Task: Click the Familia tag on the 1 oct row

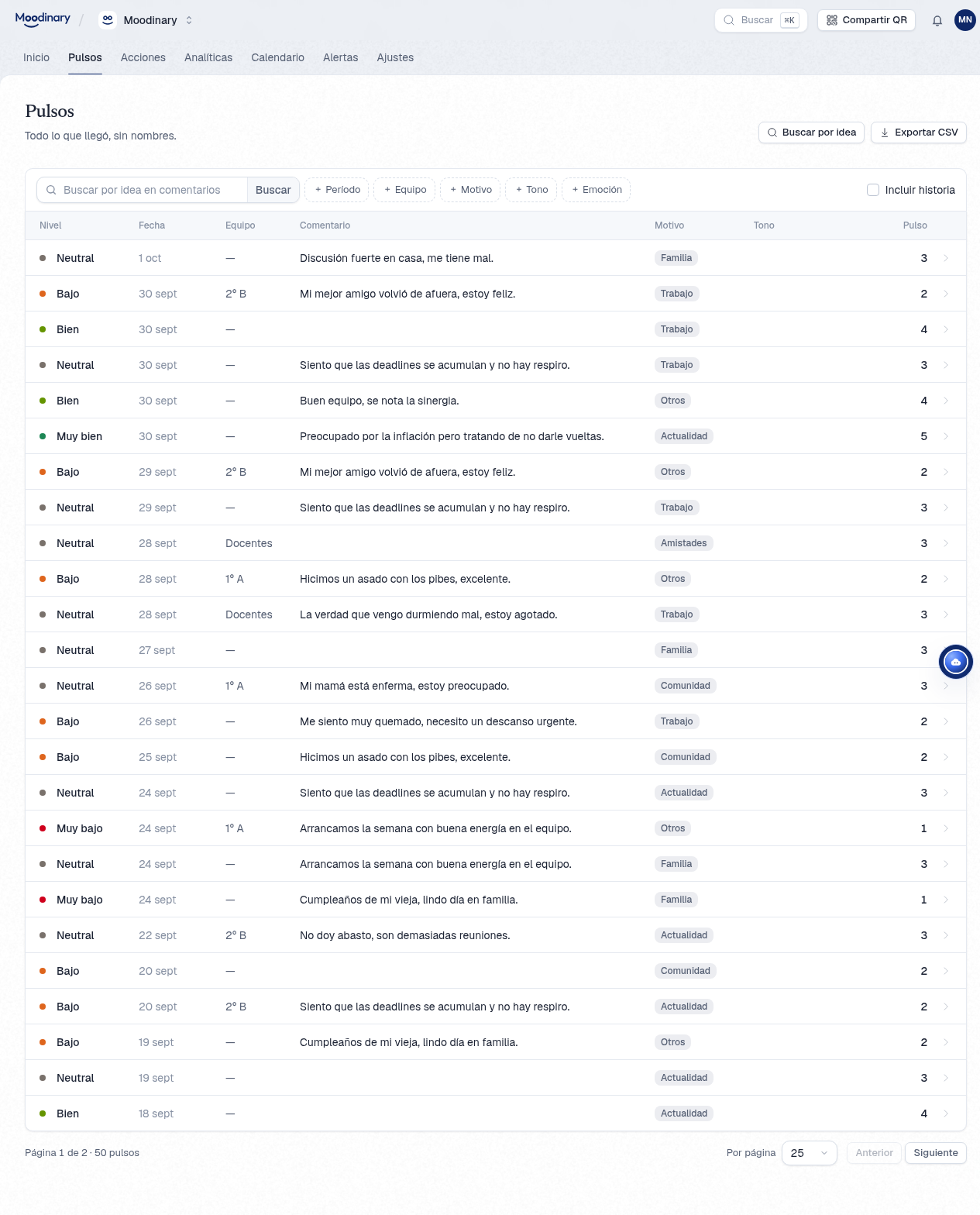Action: point(676,258)
